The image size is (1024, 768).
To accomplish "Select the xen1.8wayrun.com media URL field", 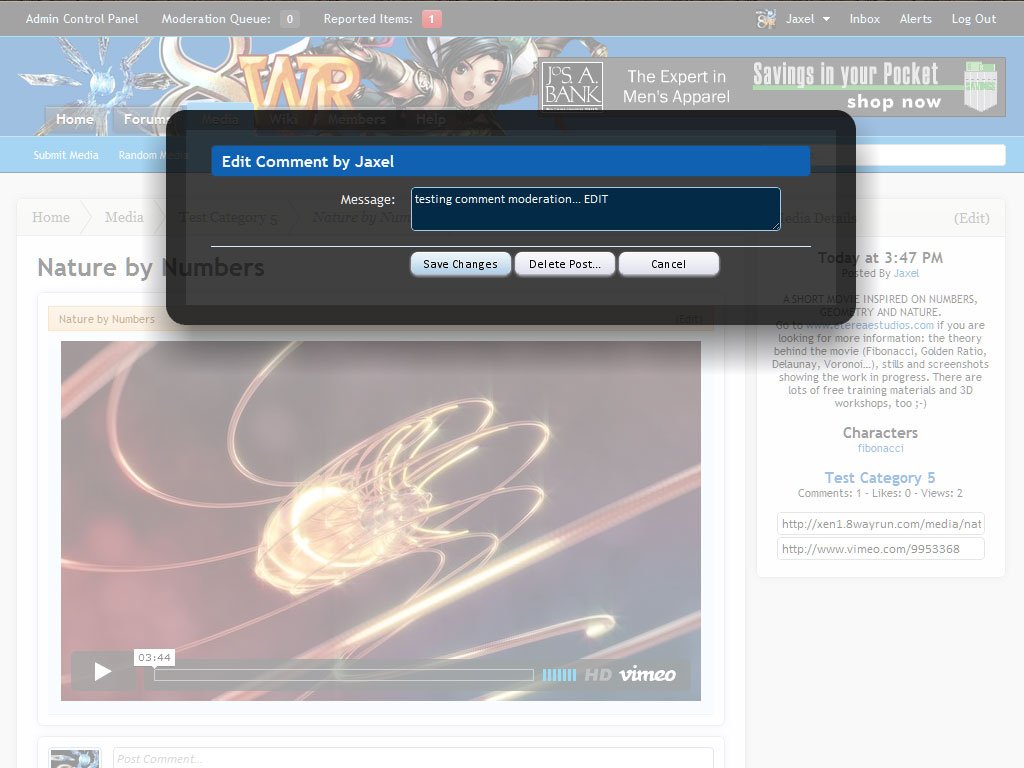I will [880, 524].
